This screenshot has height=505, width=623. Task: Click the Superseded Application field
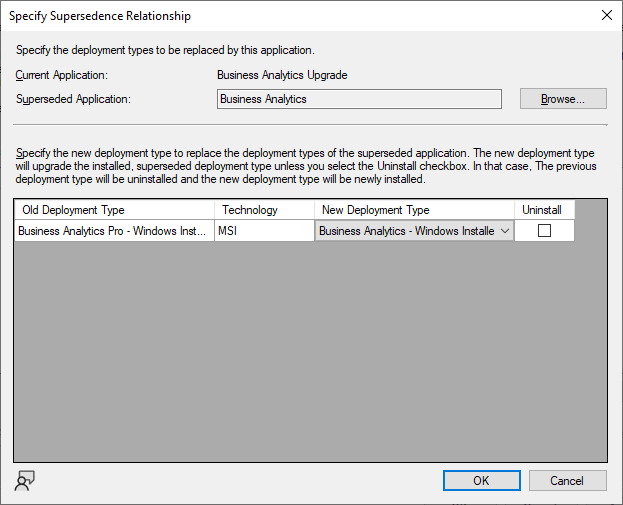[x=359, y=99]
